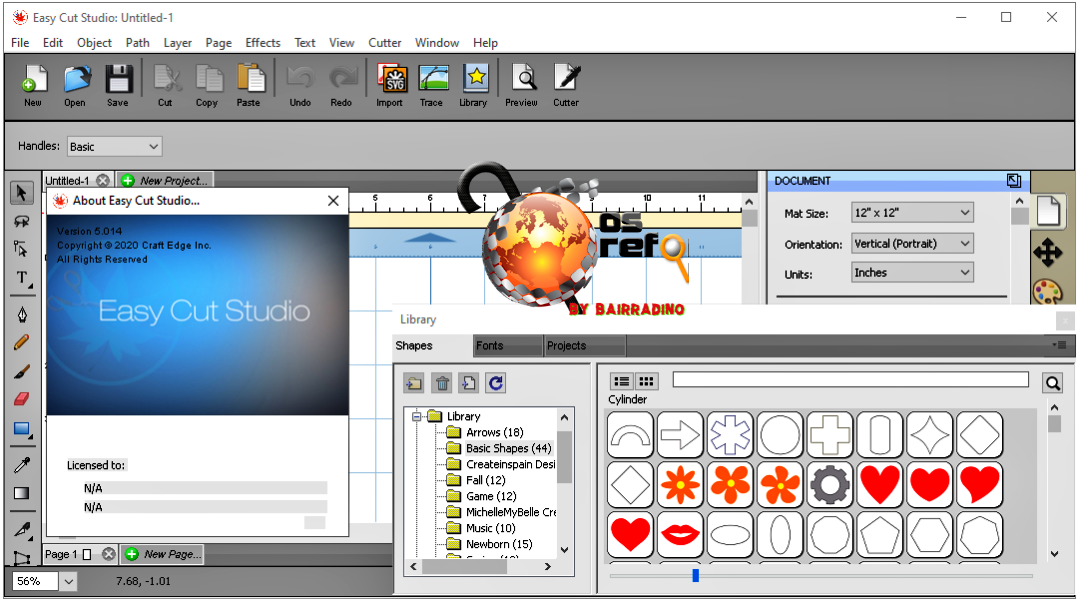The image size is (1080, 599).
Task: Click the Redo arrow icon
Action: (x=342, y=85)
